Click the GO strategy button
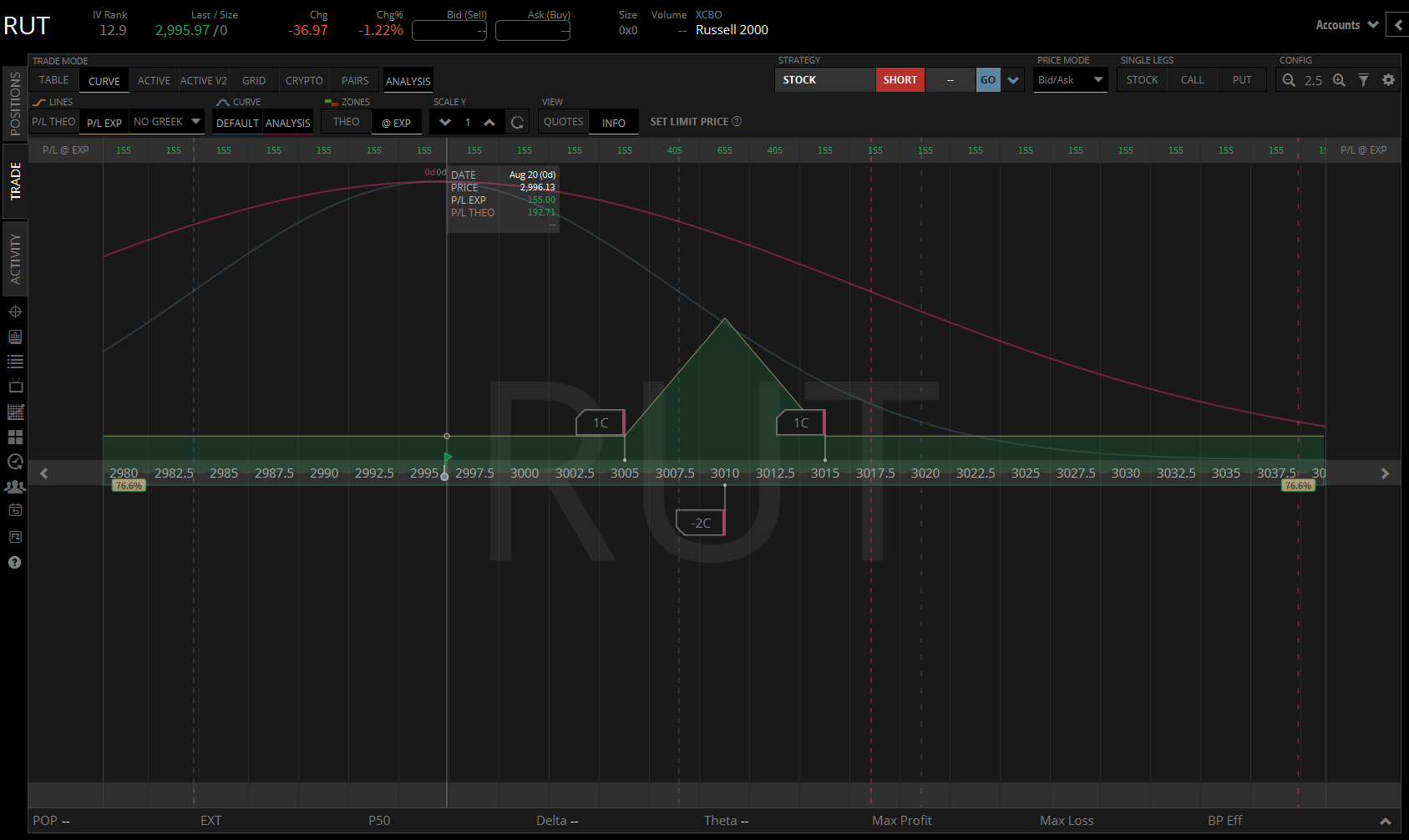Screen dimensions: 1409x840 pyautogui.click(x=988, y=80)
